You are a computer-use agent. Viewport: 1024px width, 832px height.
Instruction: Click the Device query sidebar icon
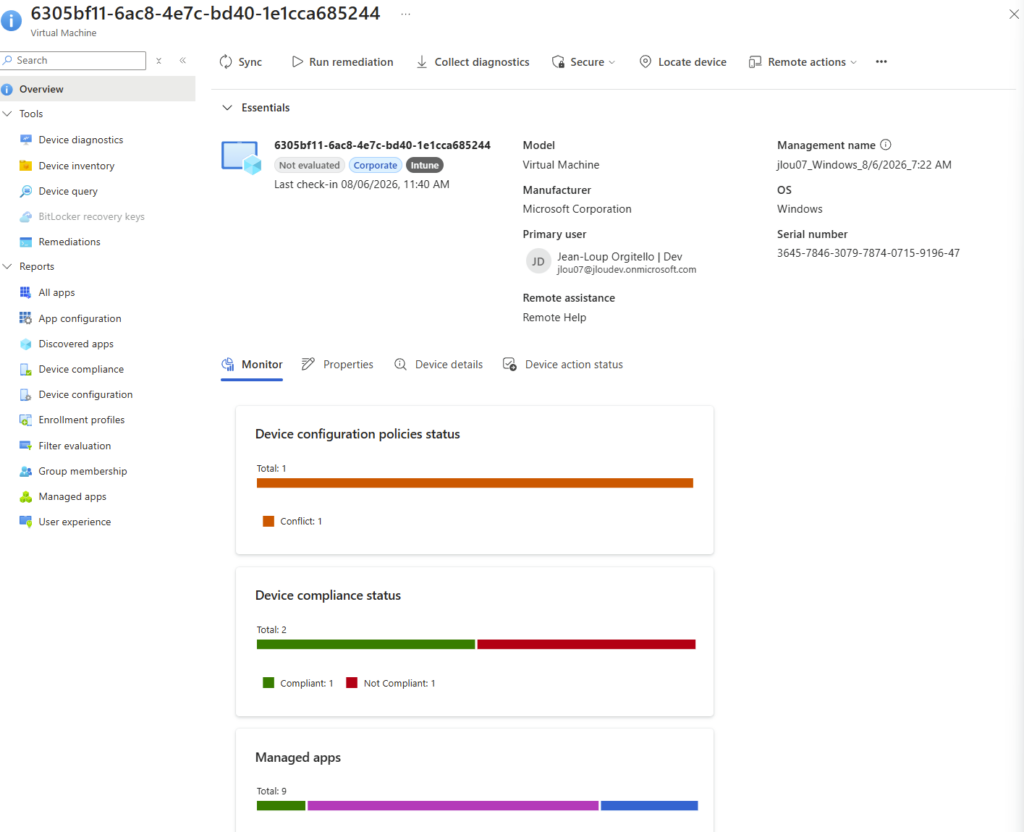click(x=25, y=191)
